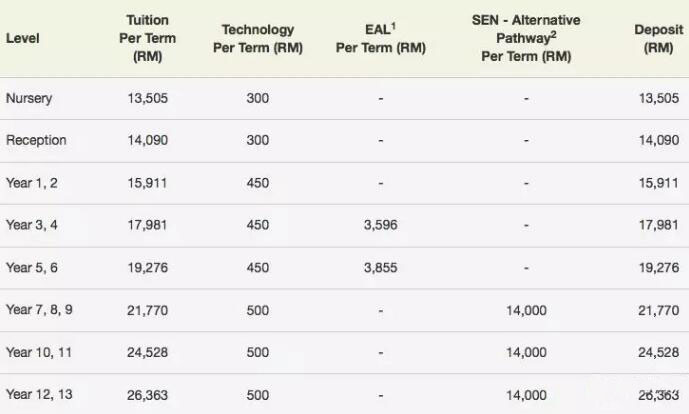Click the Technology Per Term header
The width and height of the screenshot is (689, 414).
258,39
